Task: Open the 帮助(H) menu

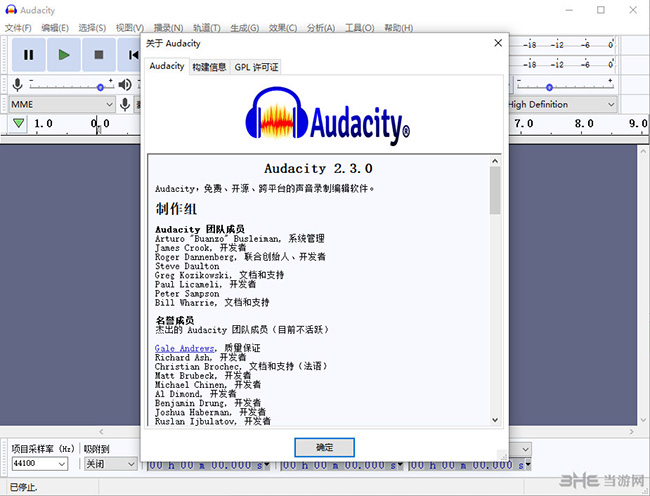Action: pos(398,28)
